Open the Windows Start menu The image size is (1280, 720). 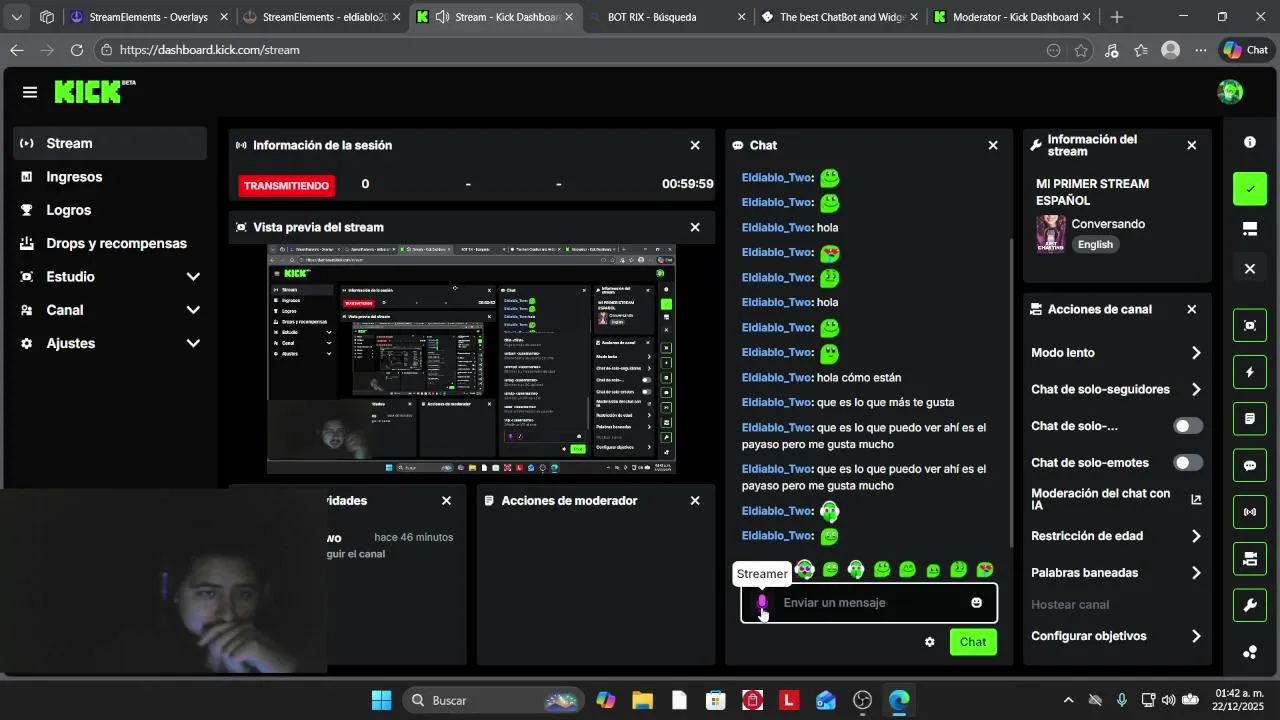click(x=381, y=700)
